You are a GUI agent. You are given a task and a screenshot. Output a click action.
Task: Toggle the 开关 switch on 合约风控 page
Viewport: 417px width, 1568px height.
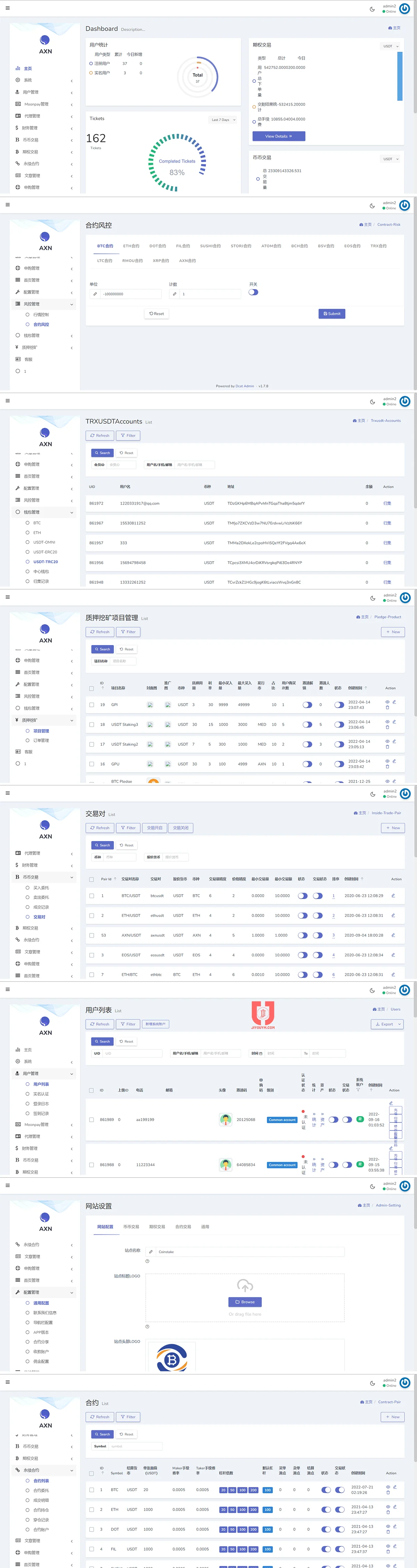[x=253, y=292]
